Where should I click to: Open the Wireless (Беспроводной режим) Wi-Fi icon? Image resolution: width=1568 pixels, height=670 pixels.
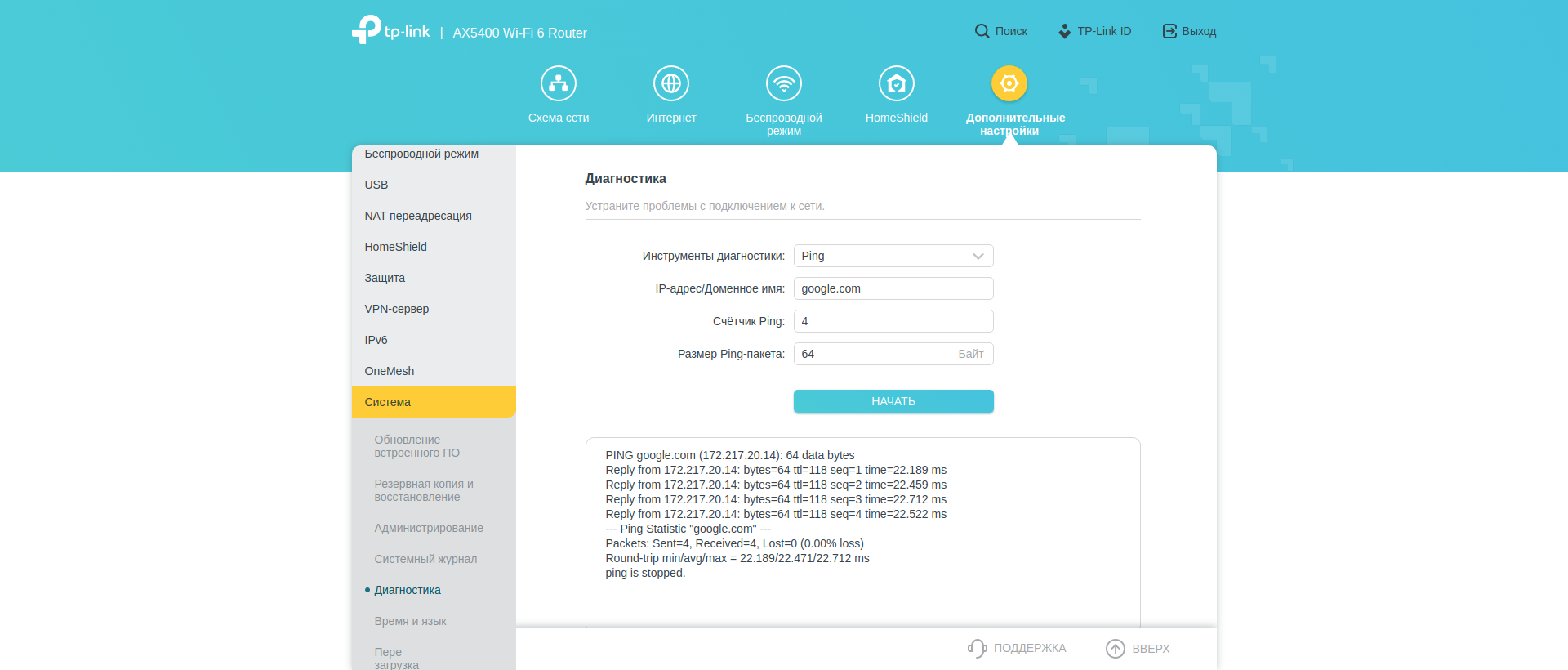coord(784,83)
